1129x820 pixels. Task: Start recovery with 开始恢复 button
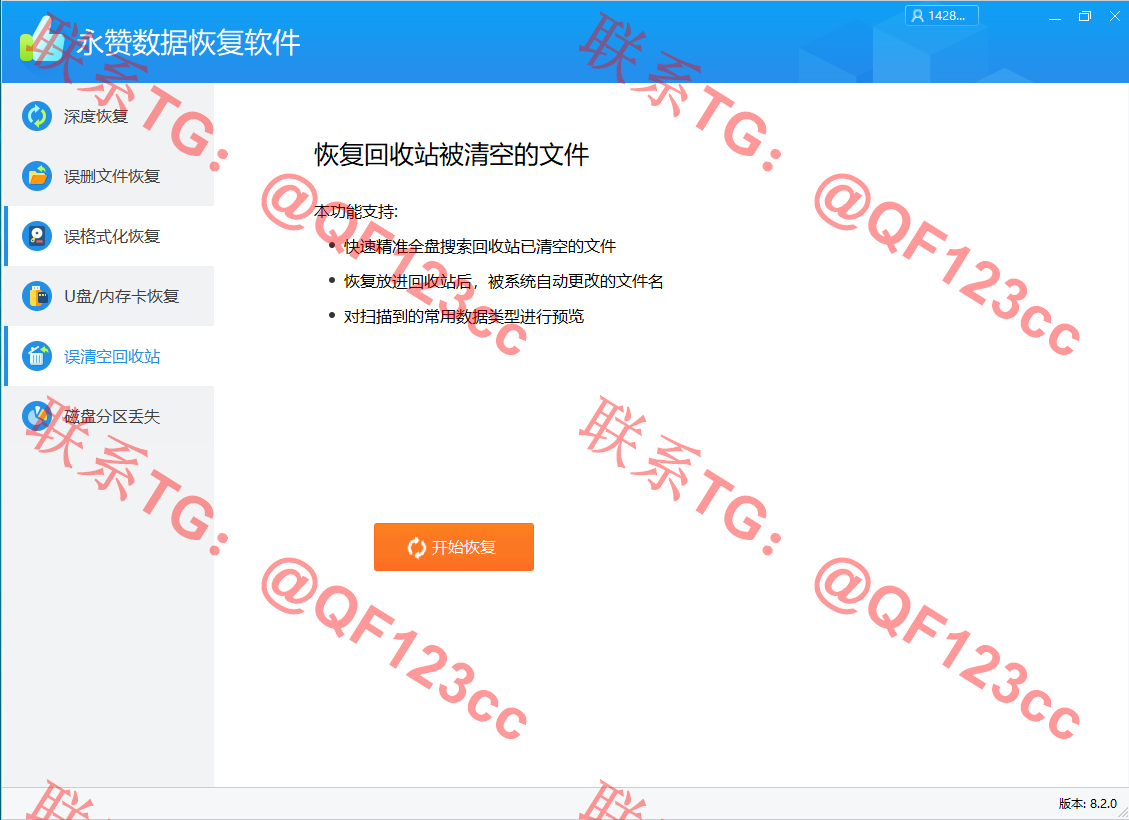pos(454,547)
